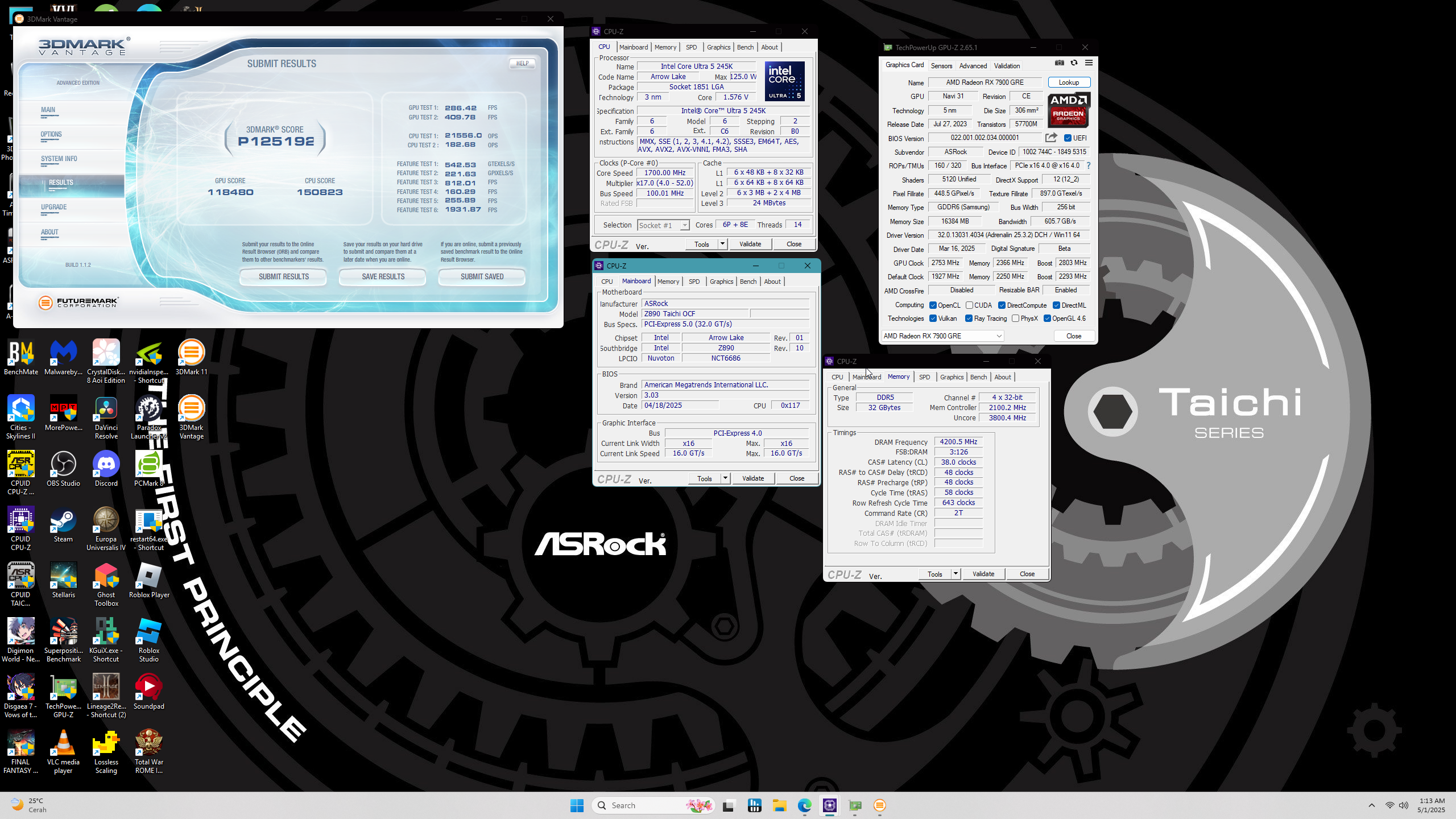Open the AMD Radeon RX 7900 GRE GPU selector dropdown
1456x819 pixels.
click(x=942, y=336)
